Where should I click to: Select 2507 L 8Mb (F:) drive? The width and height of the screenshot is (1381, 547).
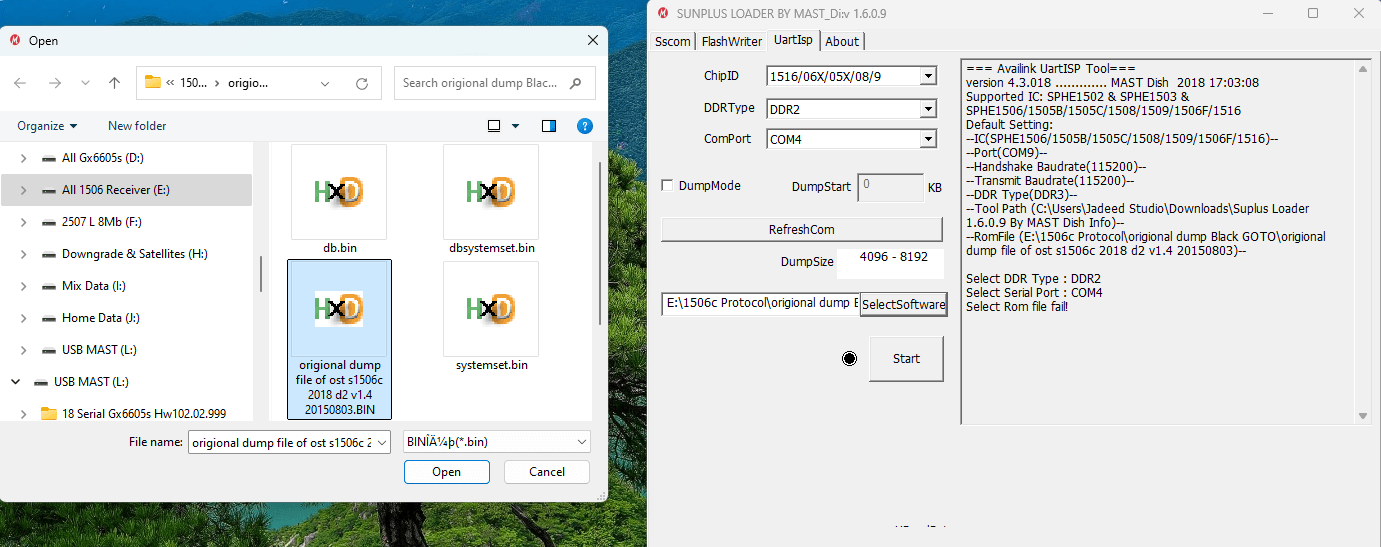[126, 222]
